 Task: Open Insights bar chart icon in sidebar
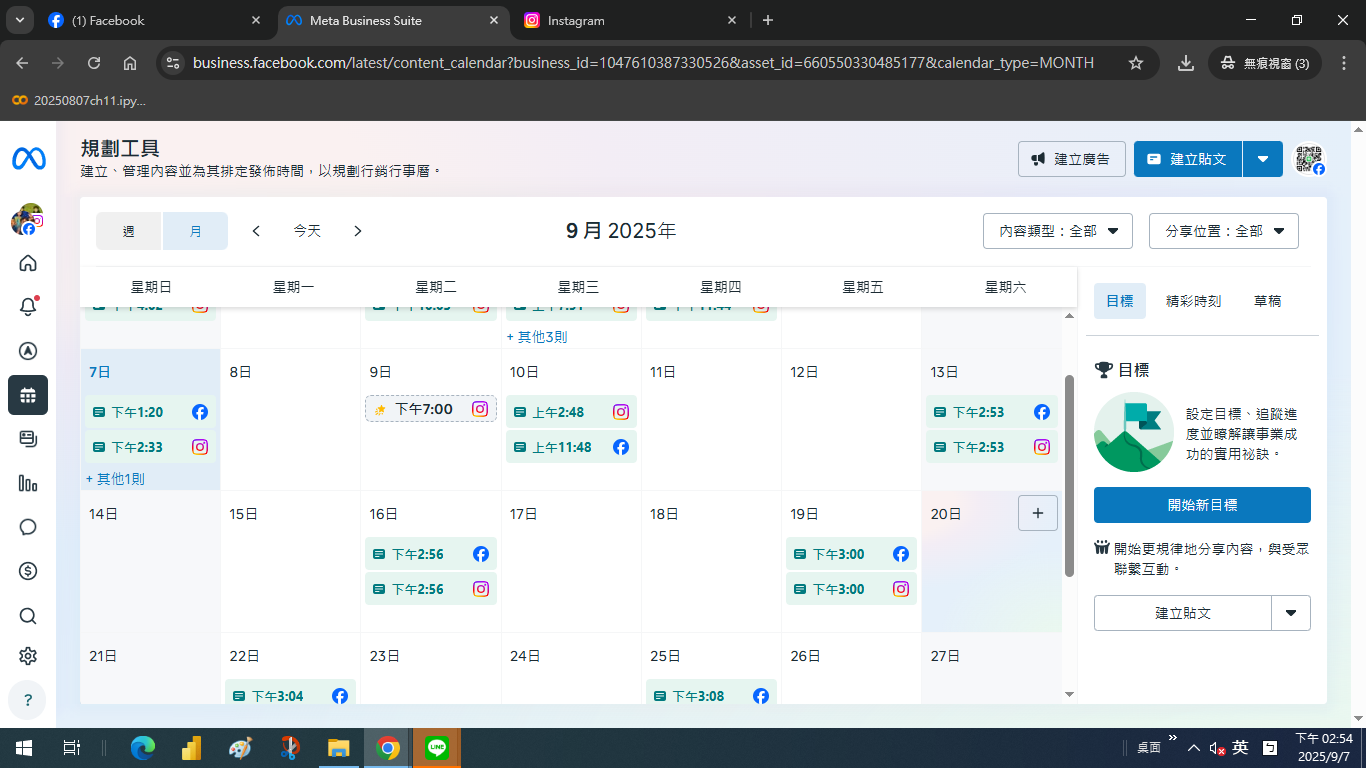coord(28,483)
